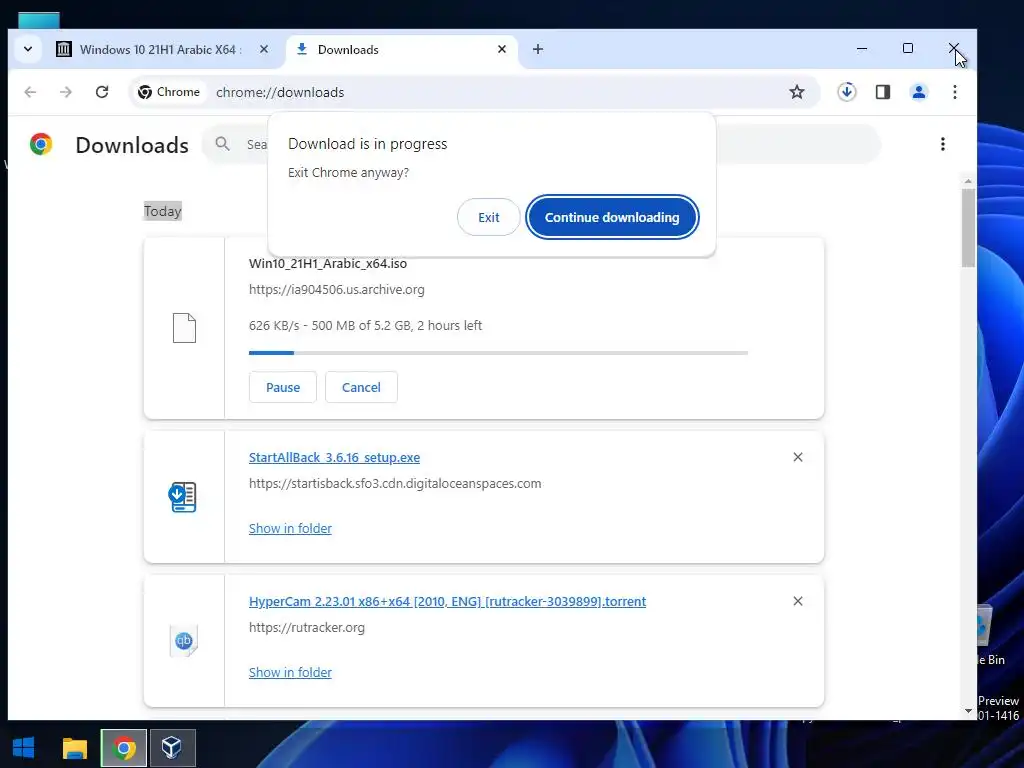Viewport: 1024px width, 768px height.
Task: Cancel the Win10 ISO download
Action: click(361, 387)
